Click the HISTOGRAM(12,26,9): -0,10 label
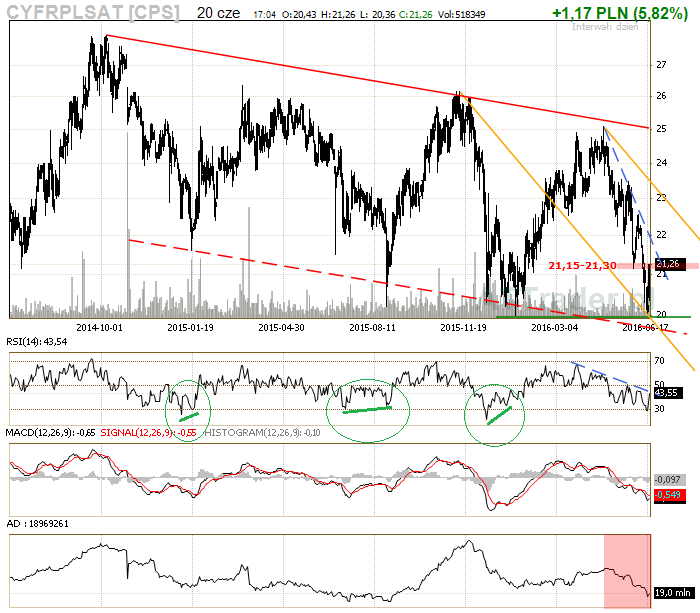The width and height of the screenshot is (700, 613). 262,432
